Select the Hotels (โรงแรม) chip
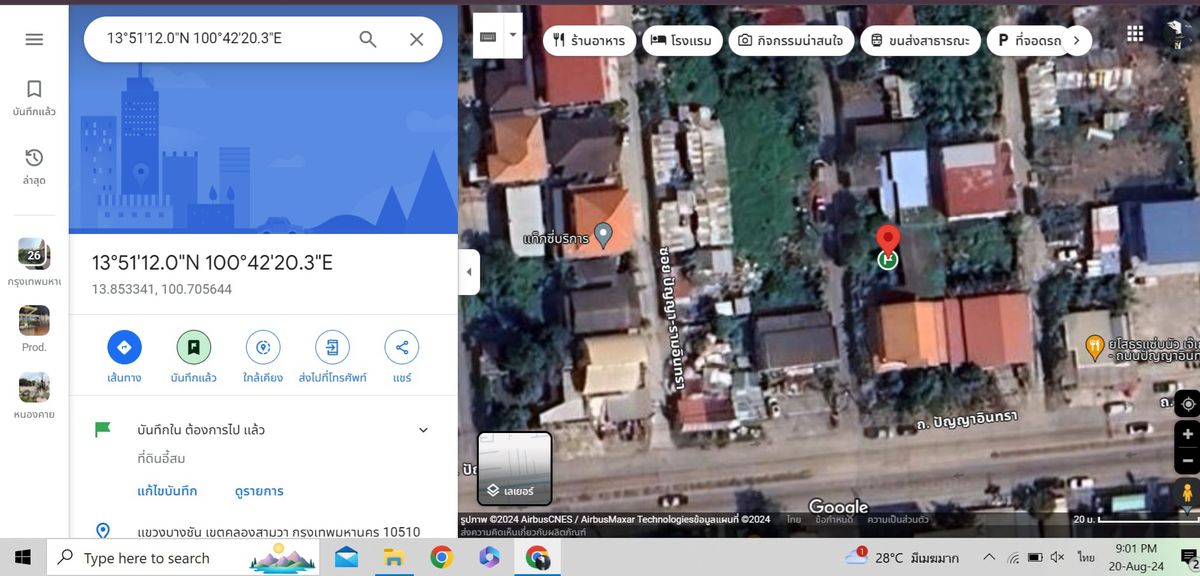This screenshot has width=1200, height=576. [681, 40]
